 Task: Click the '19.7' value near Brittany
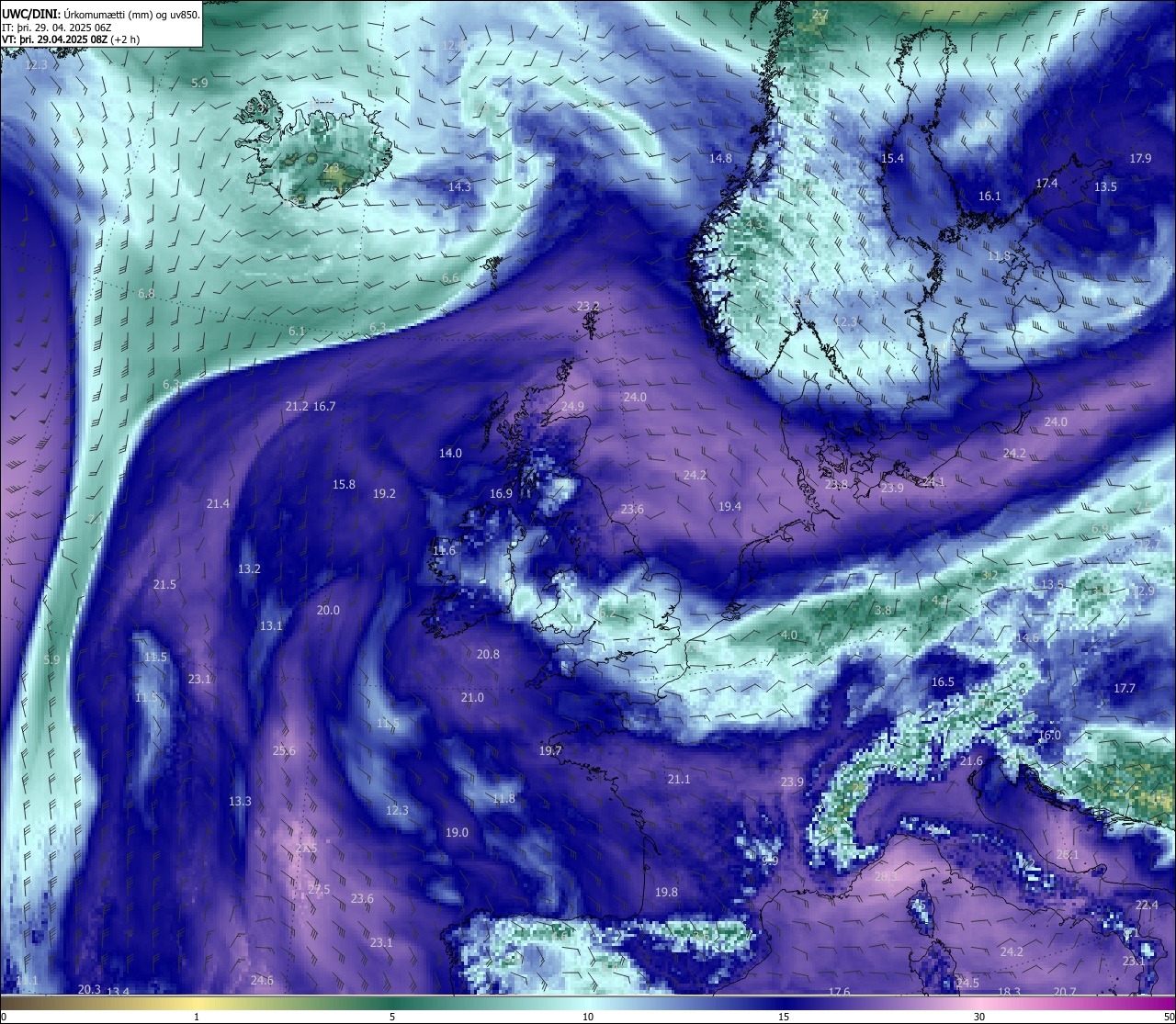tap(550, 750)
